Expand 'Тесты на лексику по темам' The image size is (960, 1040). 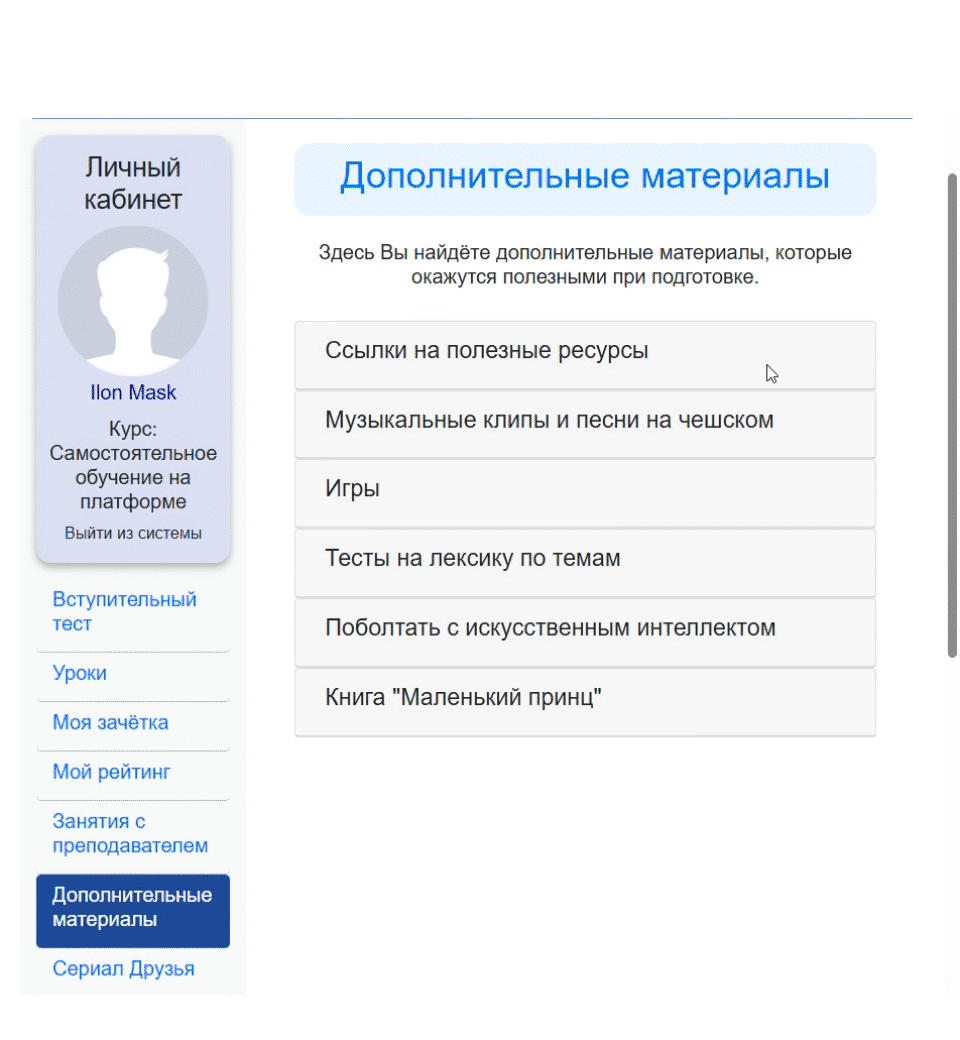click(x=585, y=559)
